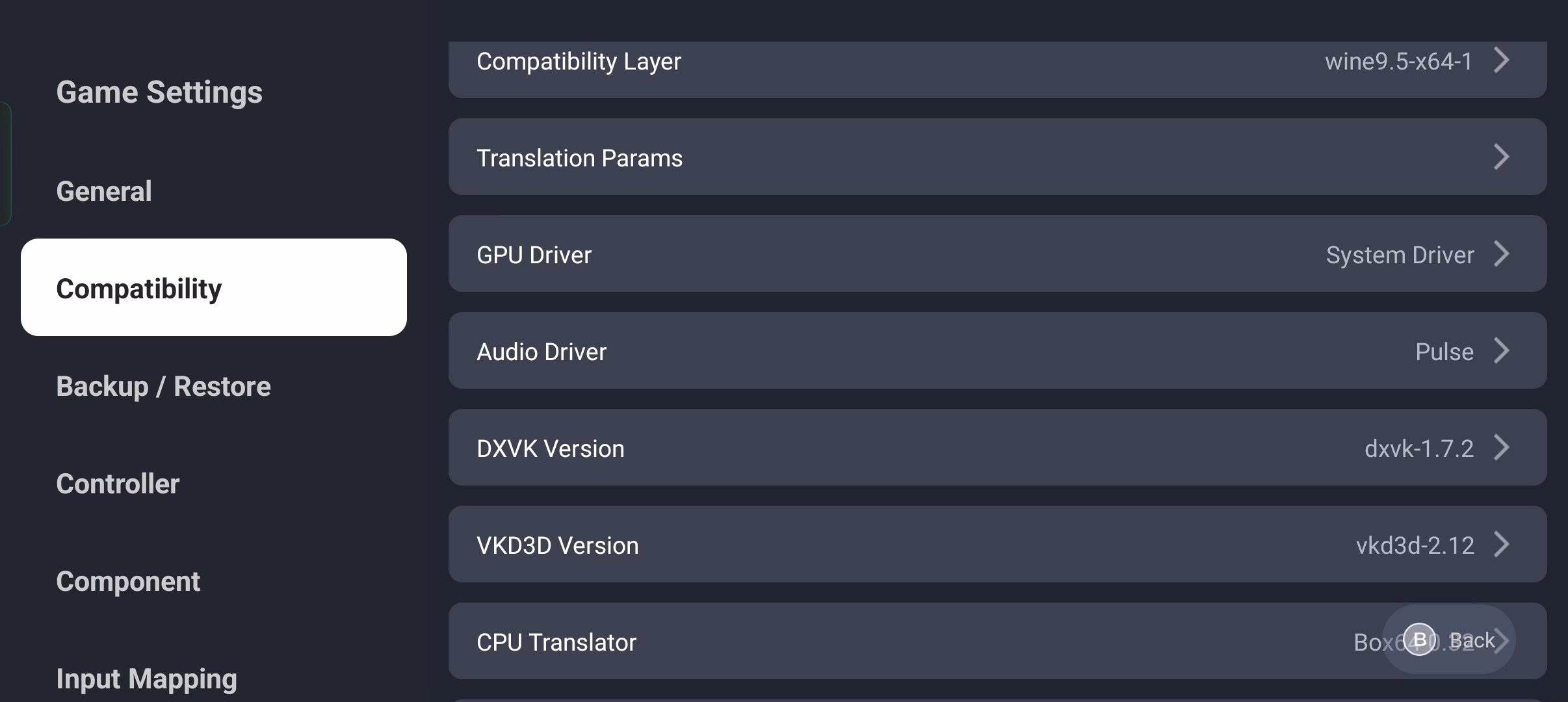Viewport: 1568px width, 702px height.
Task: Change the Pulse audio driver value
Action: pos(1444,352)
